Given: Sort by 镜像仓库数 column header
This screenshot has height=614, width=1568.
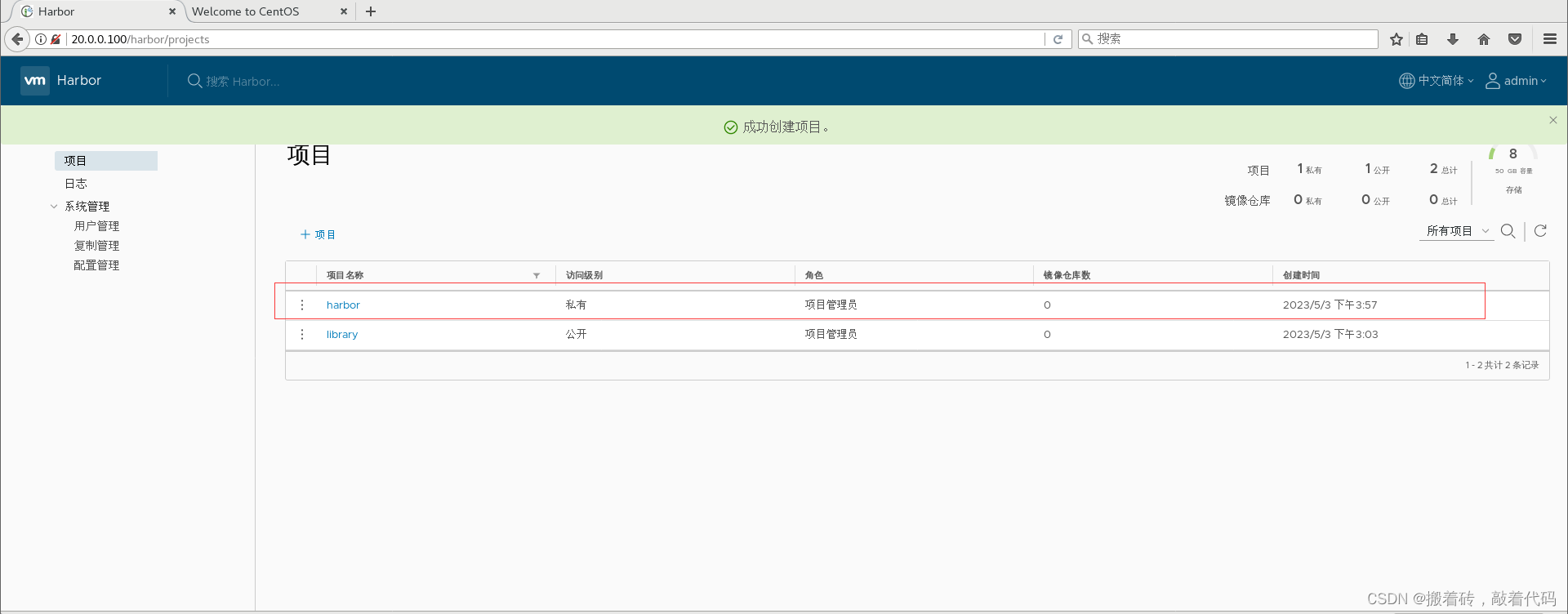Looking at the screenshot, I should [1067, 275].
